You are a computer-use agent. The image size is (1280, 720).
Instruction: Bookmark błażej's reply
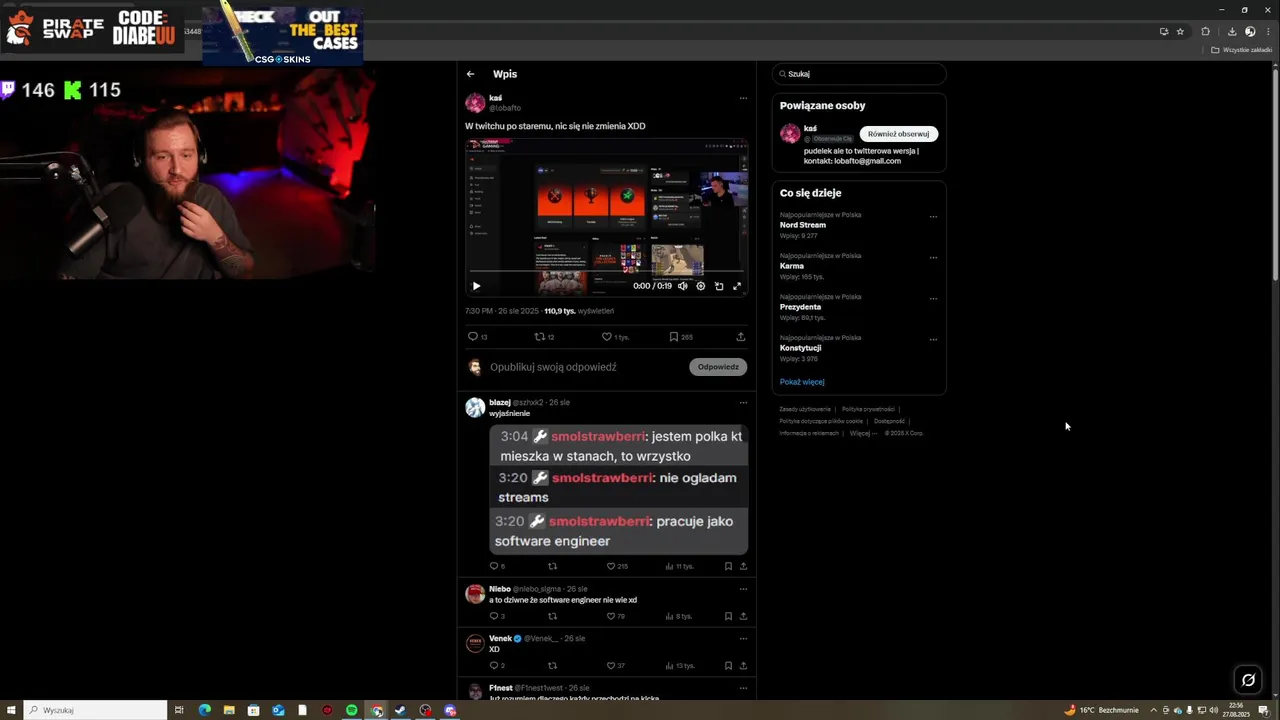[x=728, y=566]
